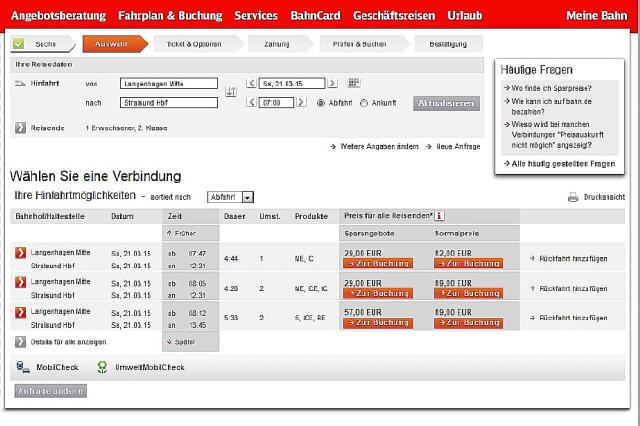640x426 pixels.
Task: Show later connections with Später
Action: pyautogui.click(x=181, y=342)
